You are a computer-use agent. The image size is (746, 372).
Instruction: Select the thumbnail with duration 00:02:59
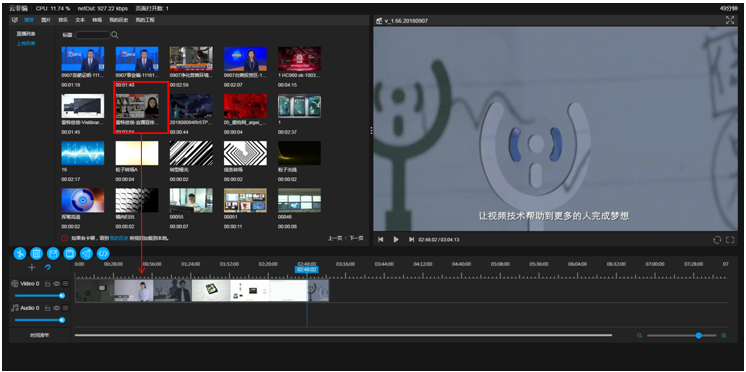pos(191,59)
